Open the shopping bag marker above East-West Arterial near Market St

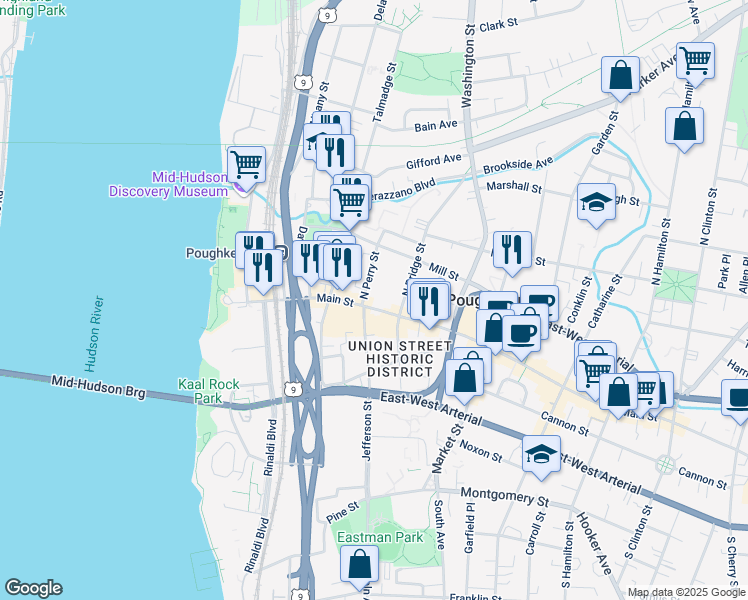tap(464, 380)
